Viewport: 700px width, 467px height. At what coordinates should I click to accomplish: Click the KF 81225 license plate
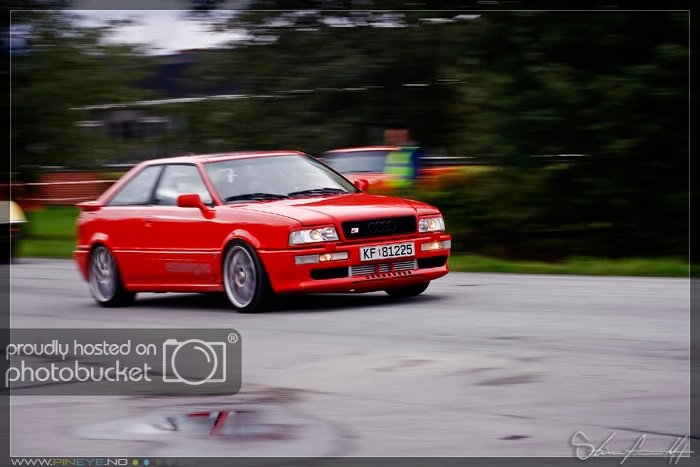coord(387,251)
